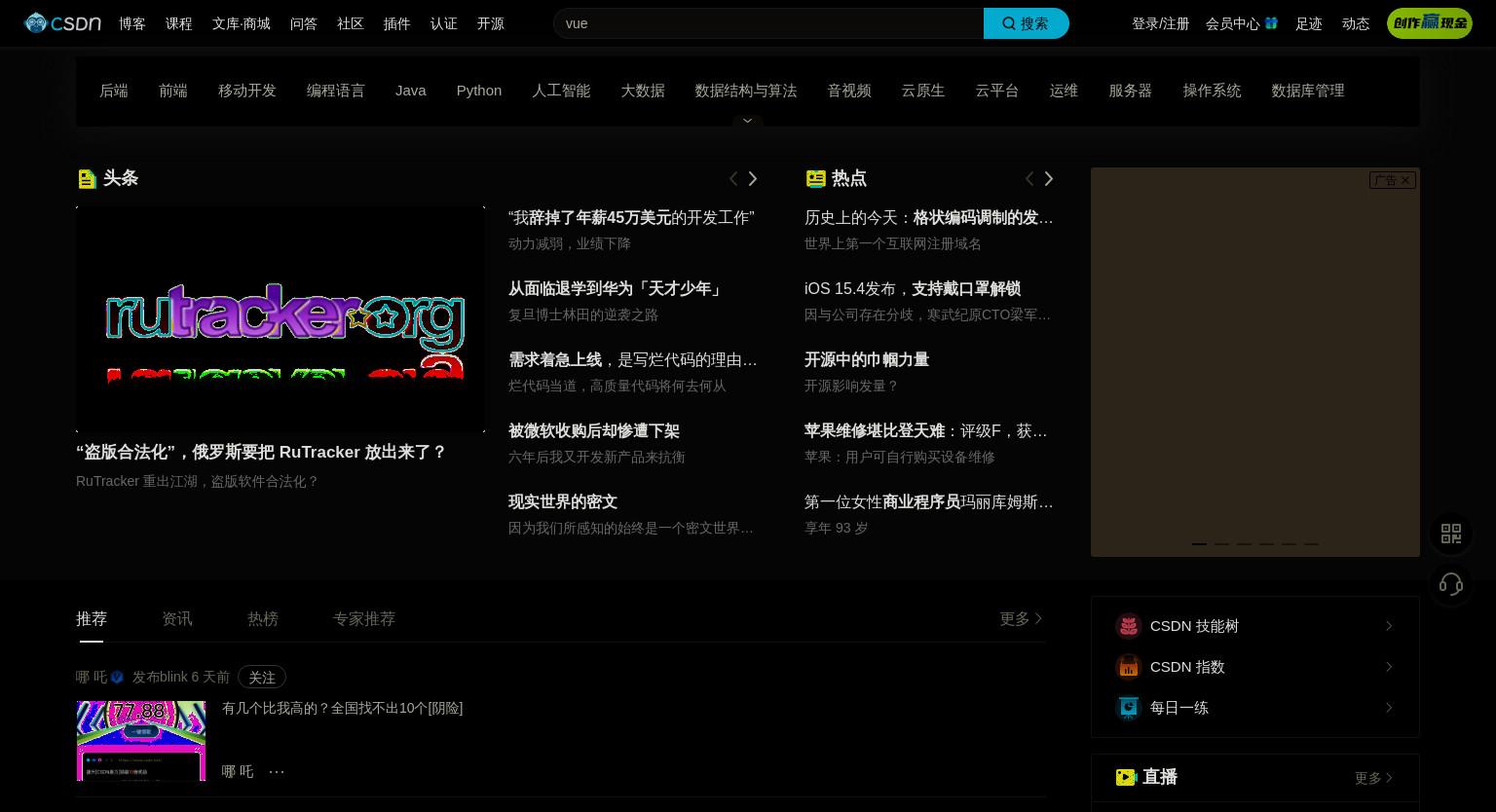Open the customer service headset icon
The image size is (1496, 812).
pyautogui.click(x=1451, y=584)
